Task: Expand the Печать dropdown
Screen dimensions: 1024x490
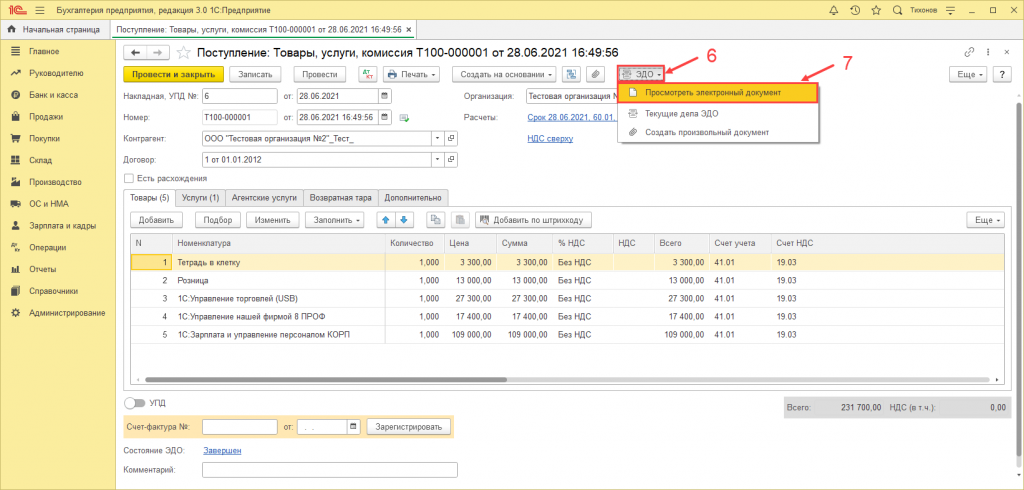Action: point(411,74)
